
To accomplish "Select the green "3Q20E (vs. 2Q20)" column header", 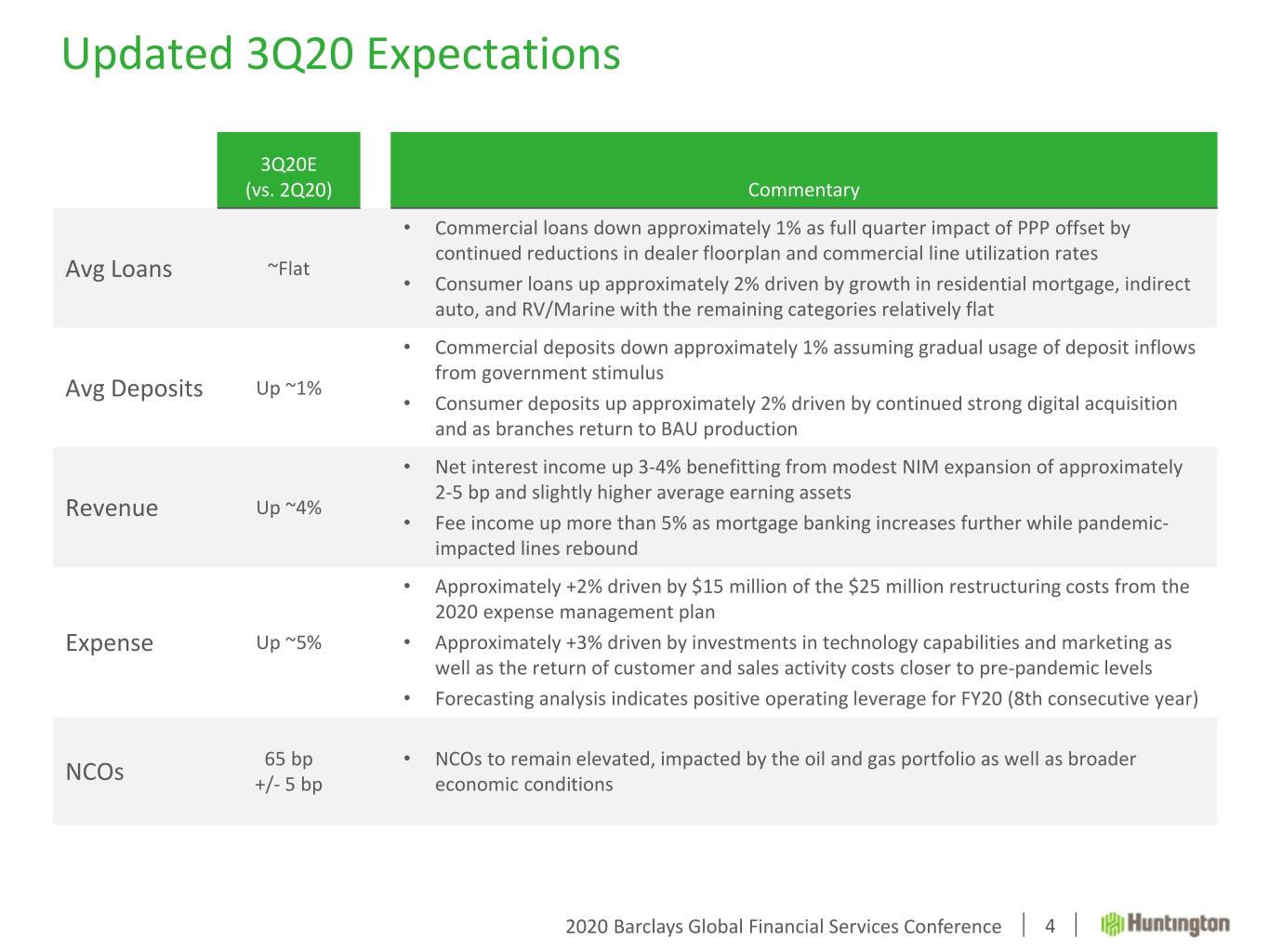I will pyautogui.click(x=288, y=177).
